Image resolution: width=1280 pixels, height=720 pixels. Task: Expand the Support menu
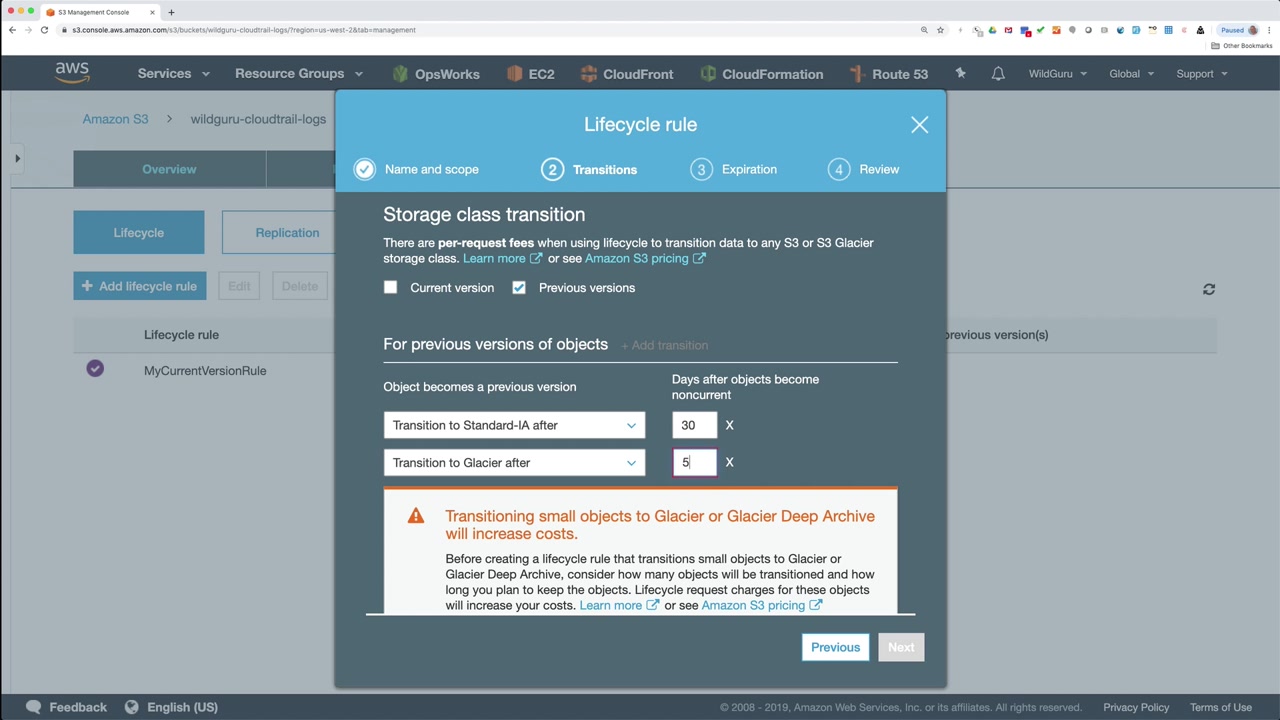coord(1202,74)
